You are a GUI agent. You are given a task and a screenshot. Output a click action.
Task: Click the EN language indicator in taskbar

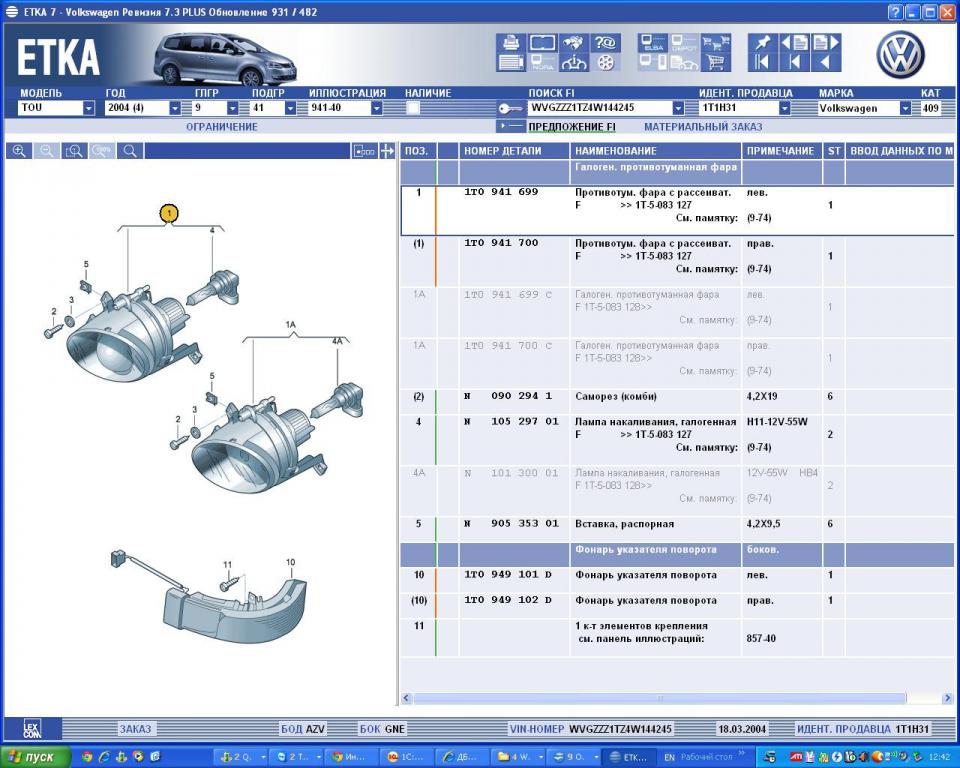670,757
